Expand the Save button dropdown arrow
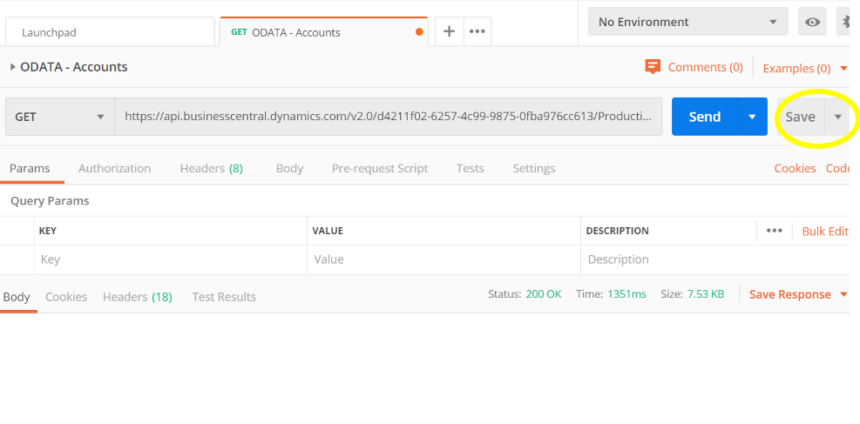The height and width of the screenshot is (424, 860). click(x=838, y=117)
